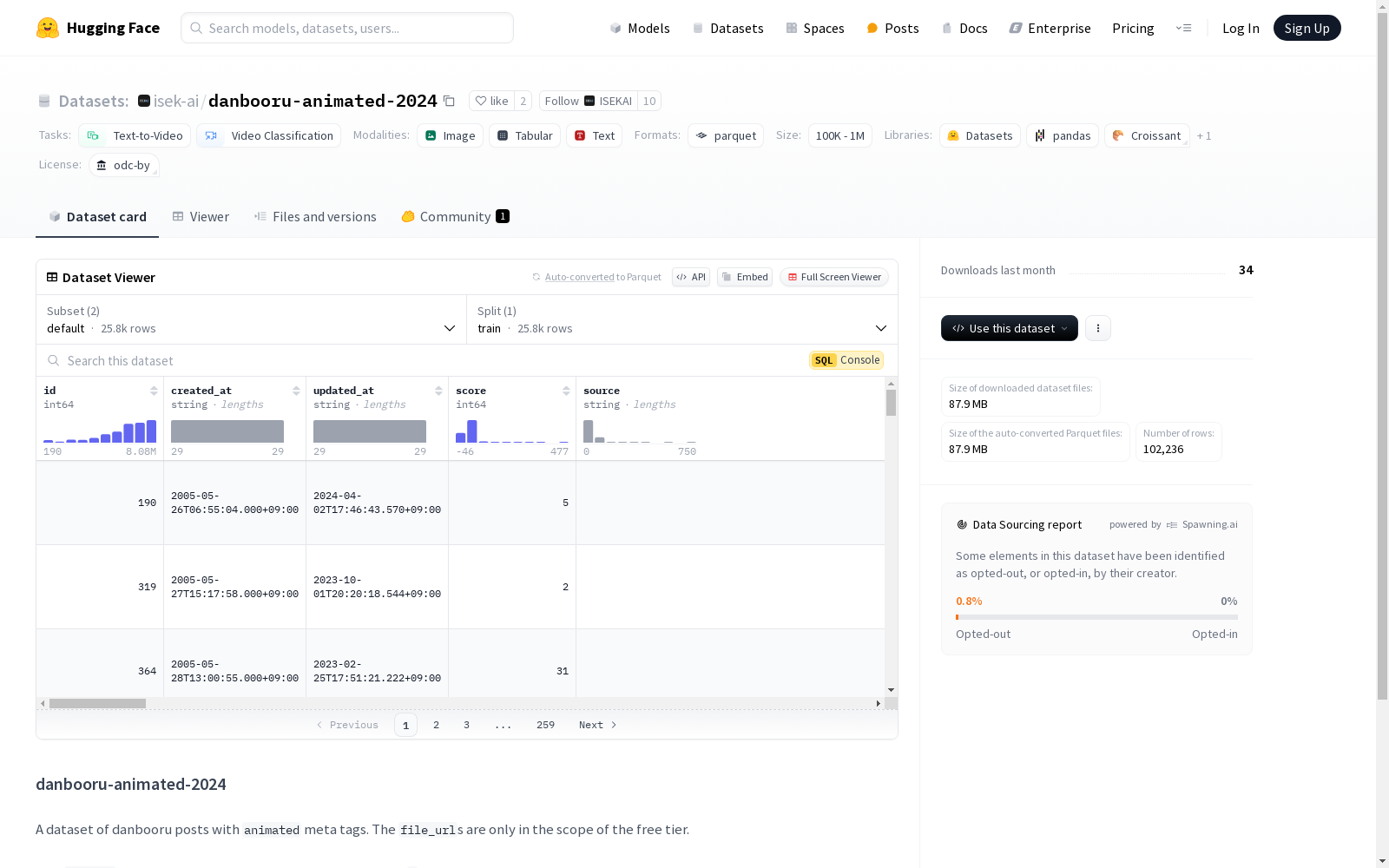Like this dataset

pyautogui.click(x=491, y=101)
